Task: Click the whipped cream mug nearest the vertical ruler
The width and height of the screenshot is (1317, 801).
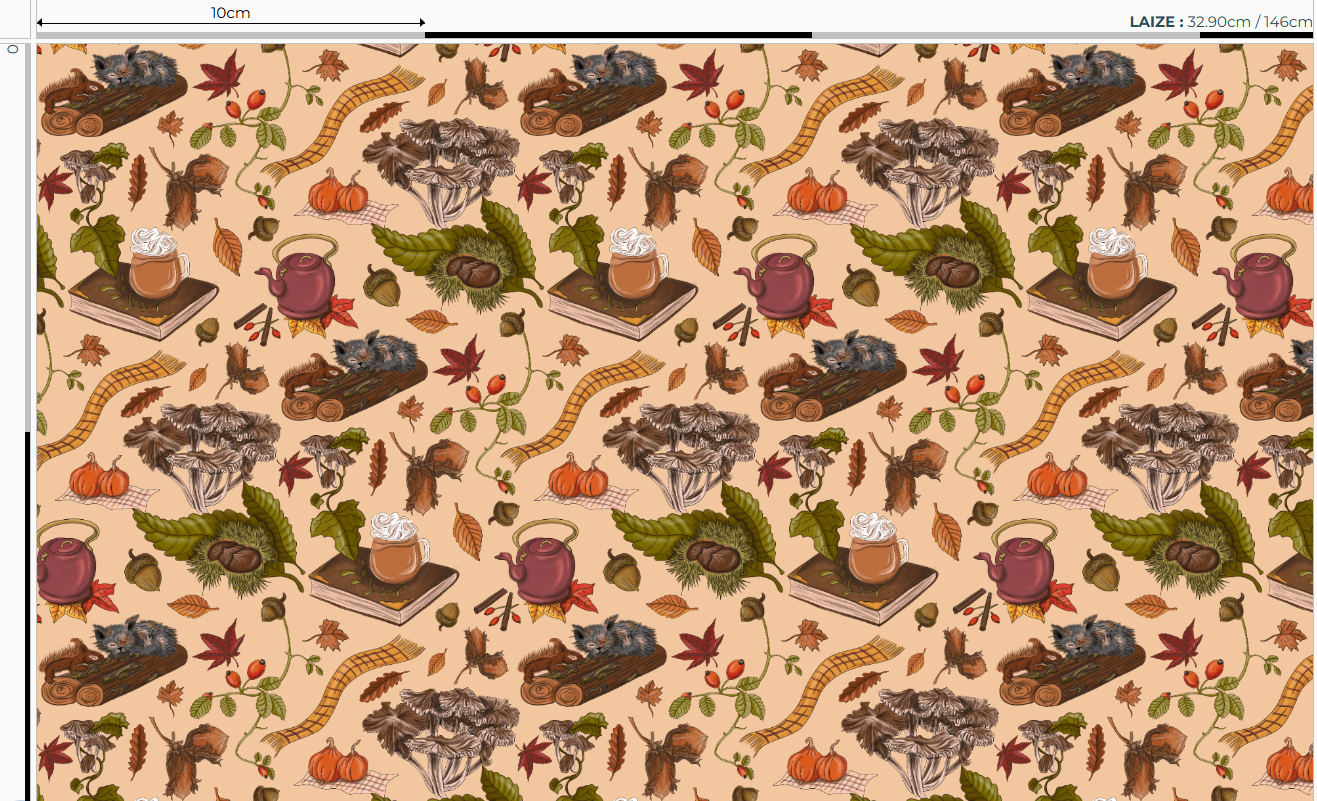Action: (158, 262)
